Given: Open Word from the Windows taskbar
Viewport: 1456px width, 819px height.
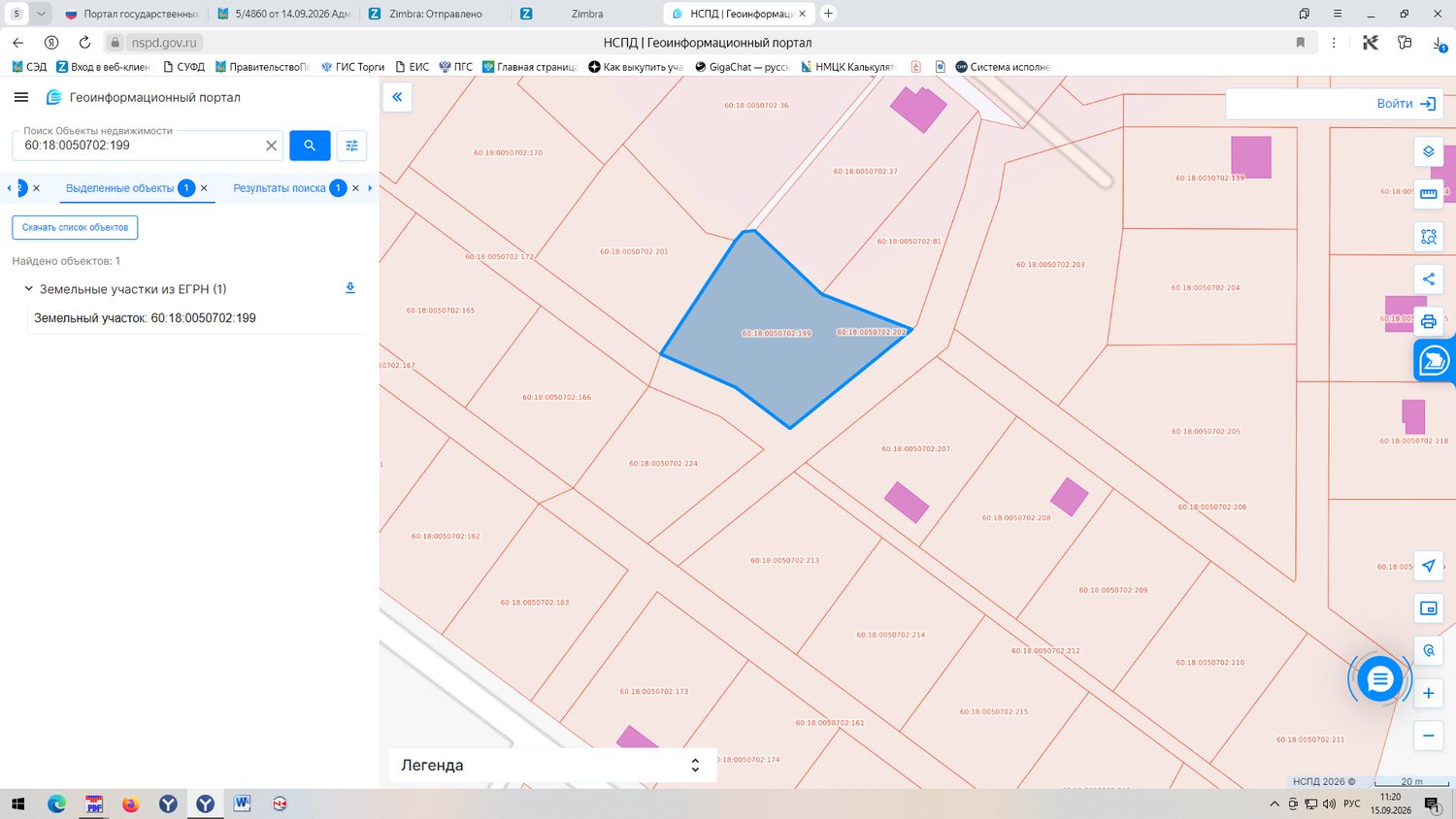Looking at the screenshot, I should (242, 803).
